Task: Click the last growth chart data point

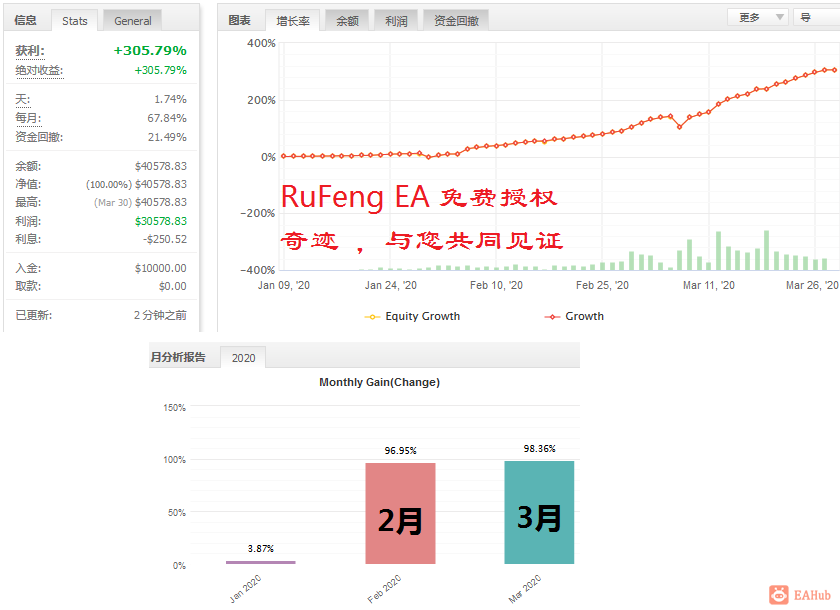Action: 834,70
